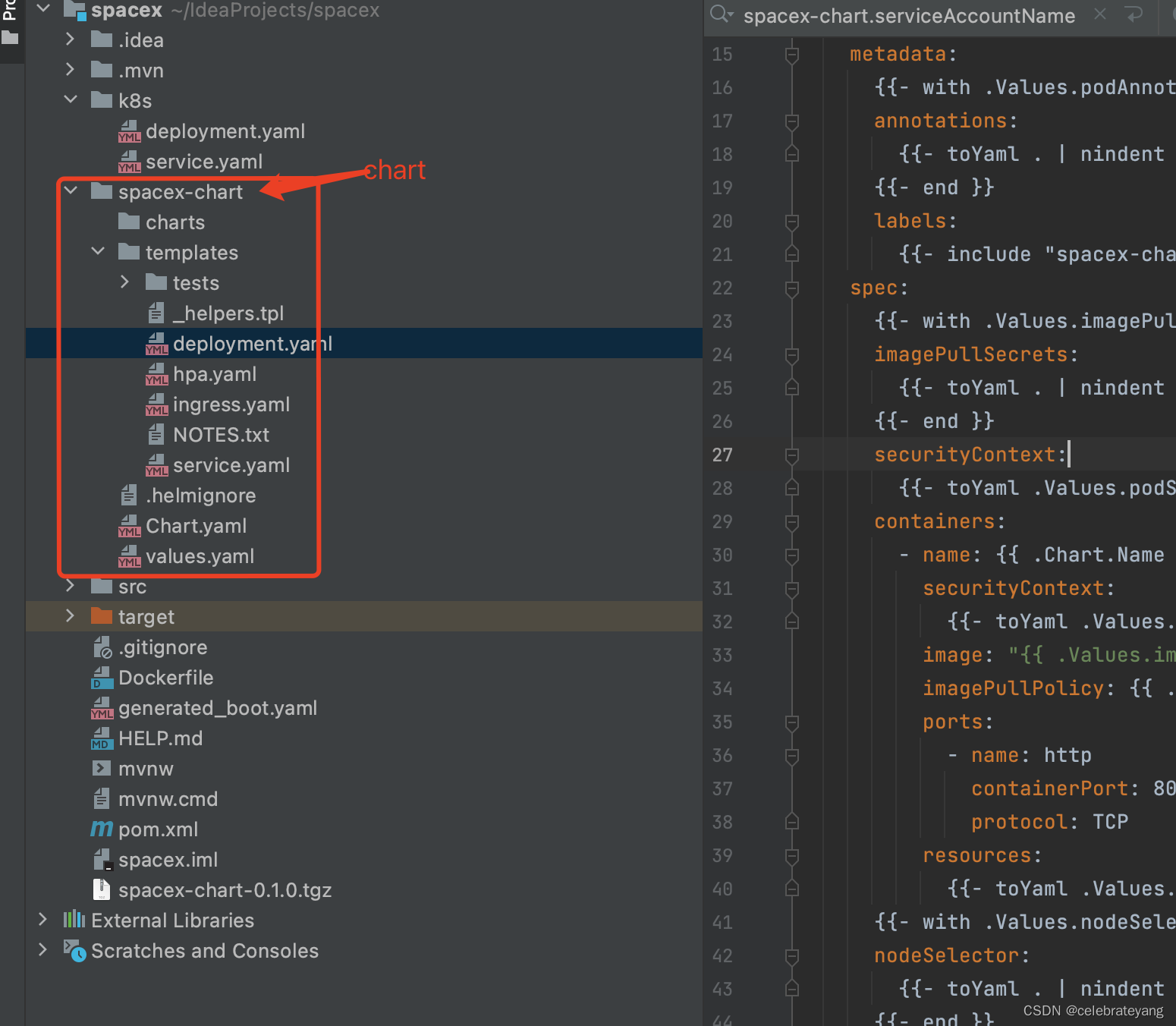Expand the src folder chevron
The image size is (1176, 1026).
(71, 585)
